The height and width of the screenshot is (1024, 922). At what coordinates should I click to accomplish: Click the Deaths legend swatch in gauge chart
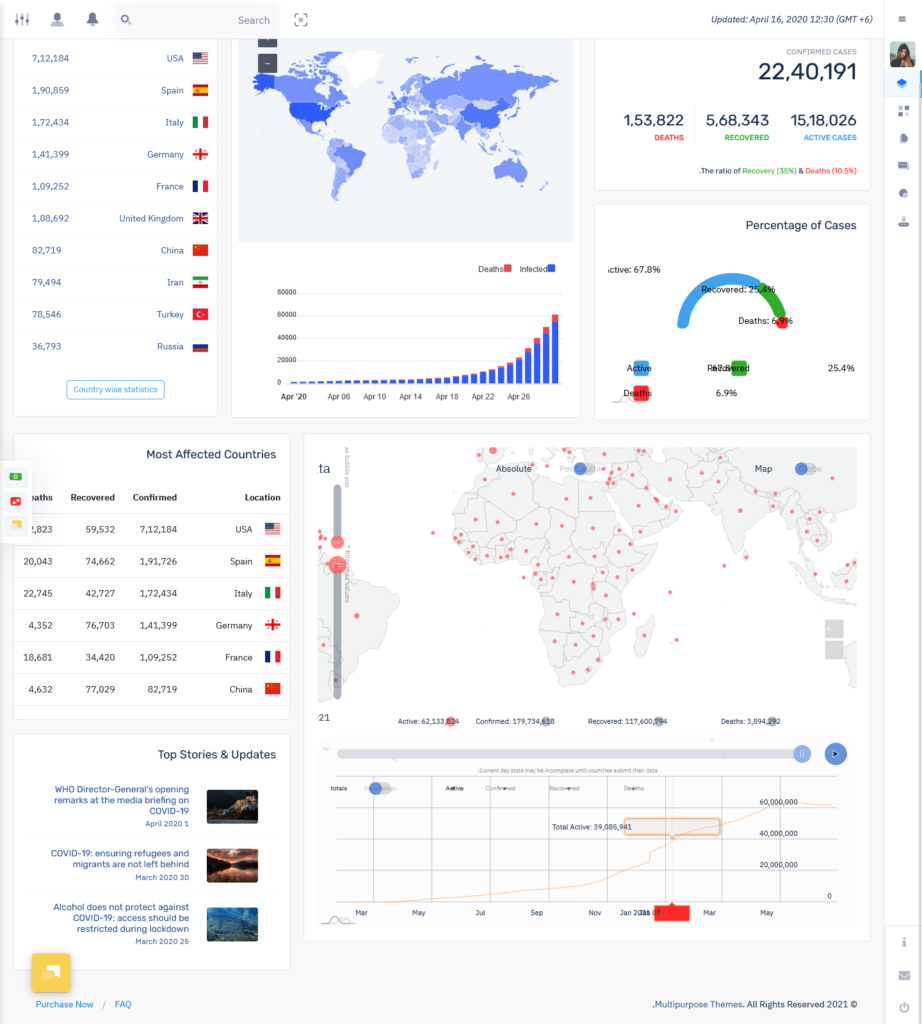pyautogui.click(x=641, y=393)
